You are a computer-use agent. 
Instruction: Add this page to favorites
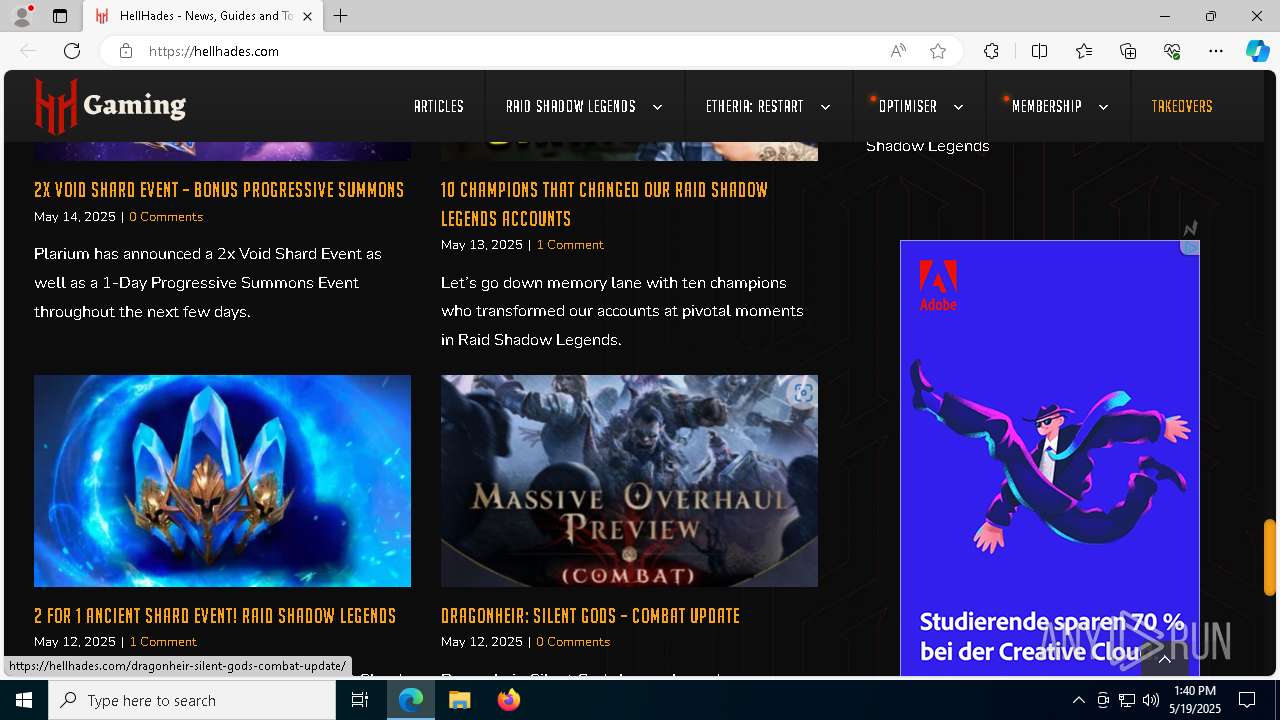[x=938, y=51]
